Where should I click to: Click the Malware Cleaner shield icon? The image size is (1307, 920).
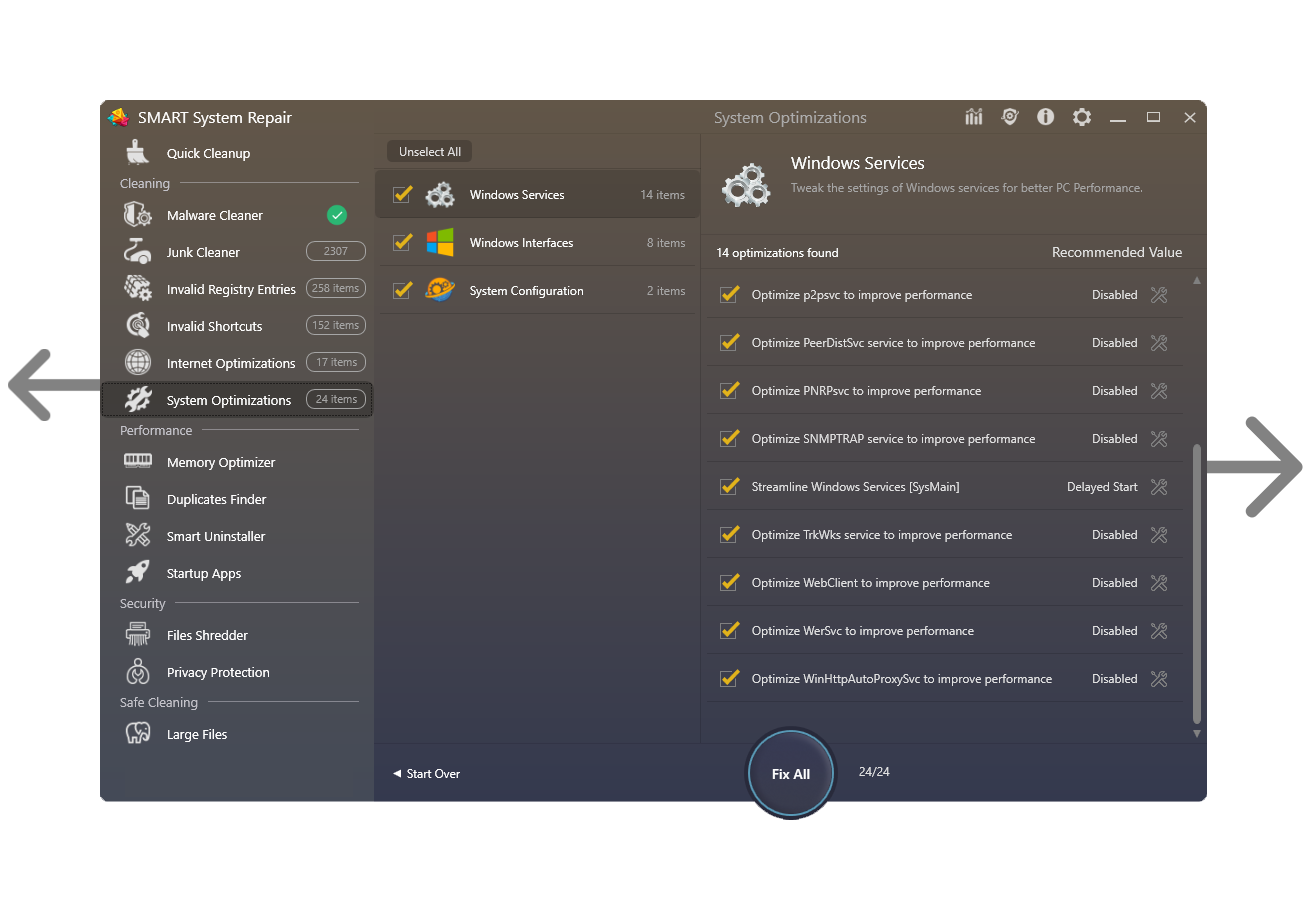click(138, 215)
